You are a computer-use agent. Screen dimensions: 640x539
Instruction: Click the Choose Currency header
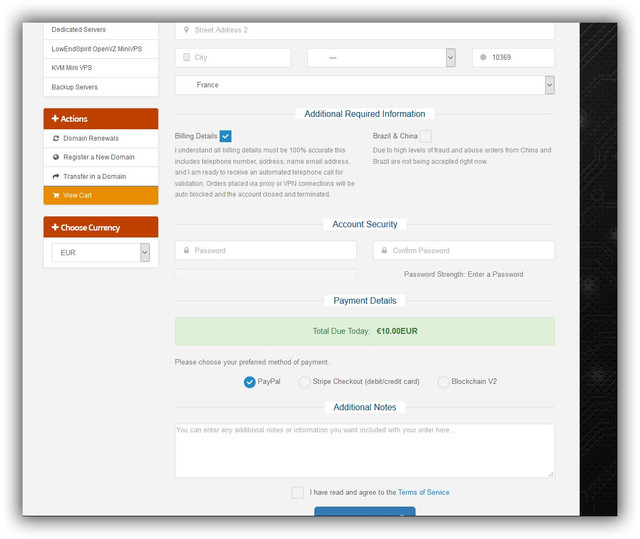point(101,227)
